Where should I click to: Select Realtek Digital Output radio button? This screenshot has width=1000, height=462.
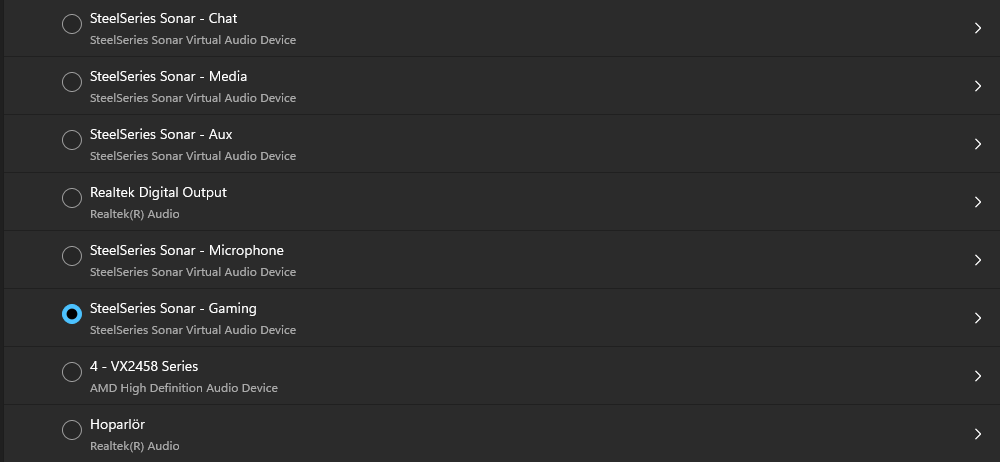pyautogui.click(x=71, y=198)
